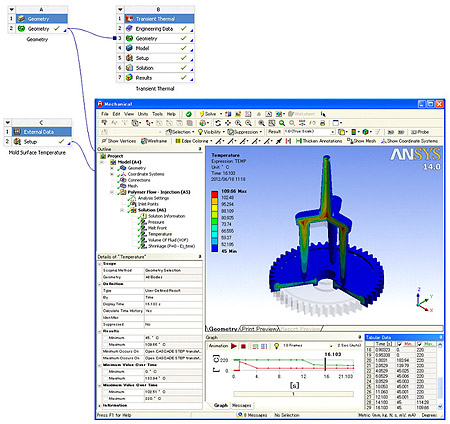Open the Tools menu
This screenshot has height=424, width=450.
pos(157,114)
